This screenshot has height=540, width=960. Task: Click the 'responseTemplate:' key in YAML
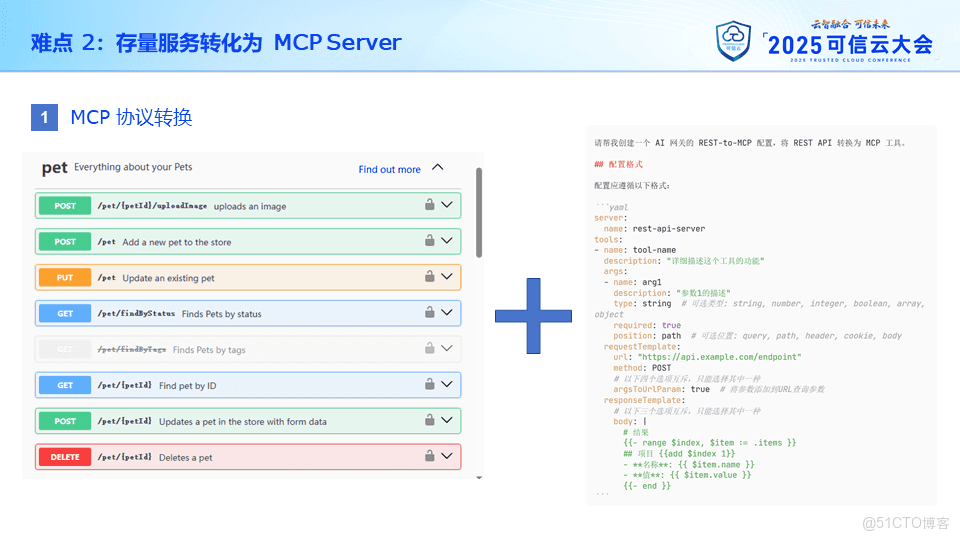tap(644, 400)
